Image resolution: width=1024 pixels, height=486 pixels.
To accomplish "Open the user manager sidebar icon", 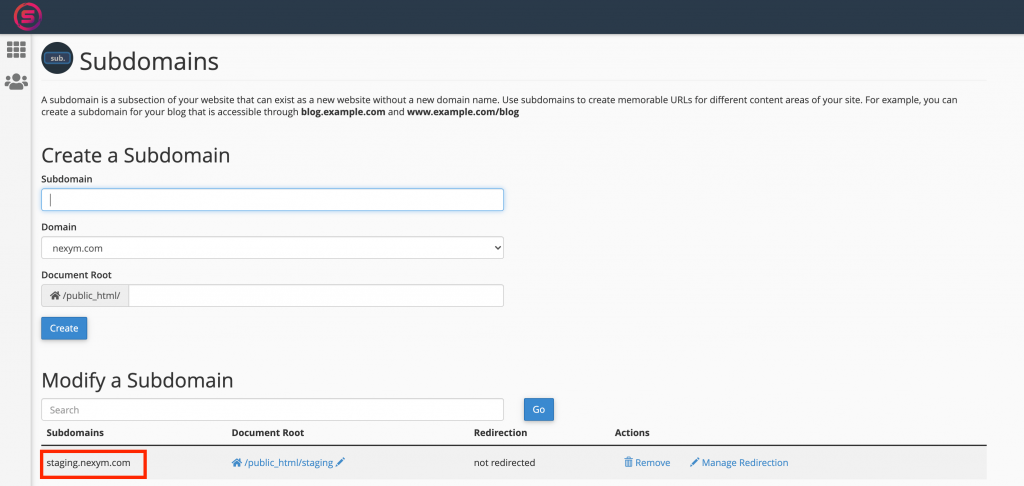I will click(16, 82).
